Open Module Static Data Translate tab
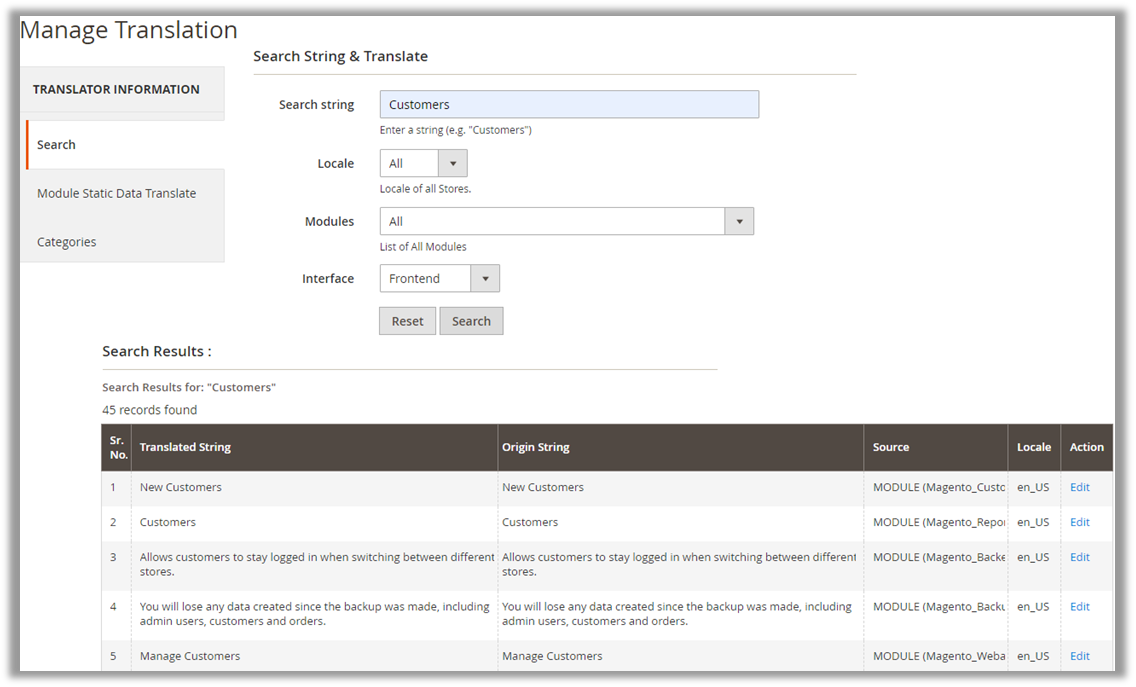 (116, 194)
